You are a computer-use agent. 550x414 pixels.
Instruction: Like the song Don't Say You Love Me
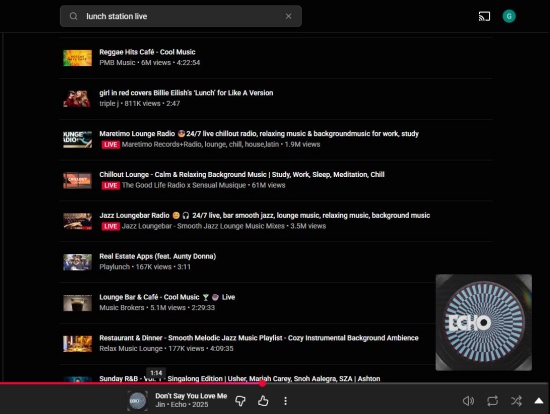(x=263, y=401)
